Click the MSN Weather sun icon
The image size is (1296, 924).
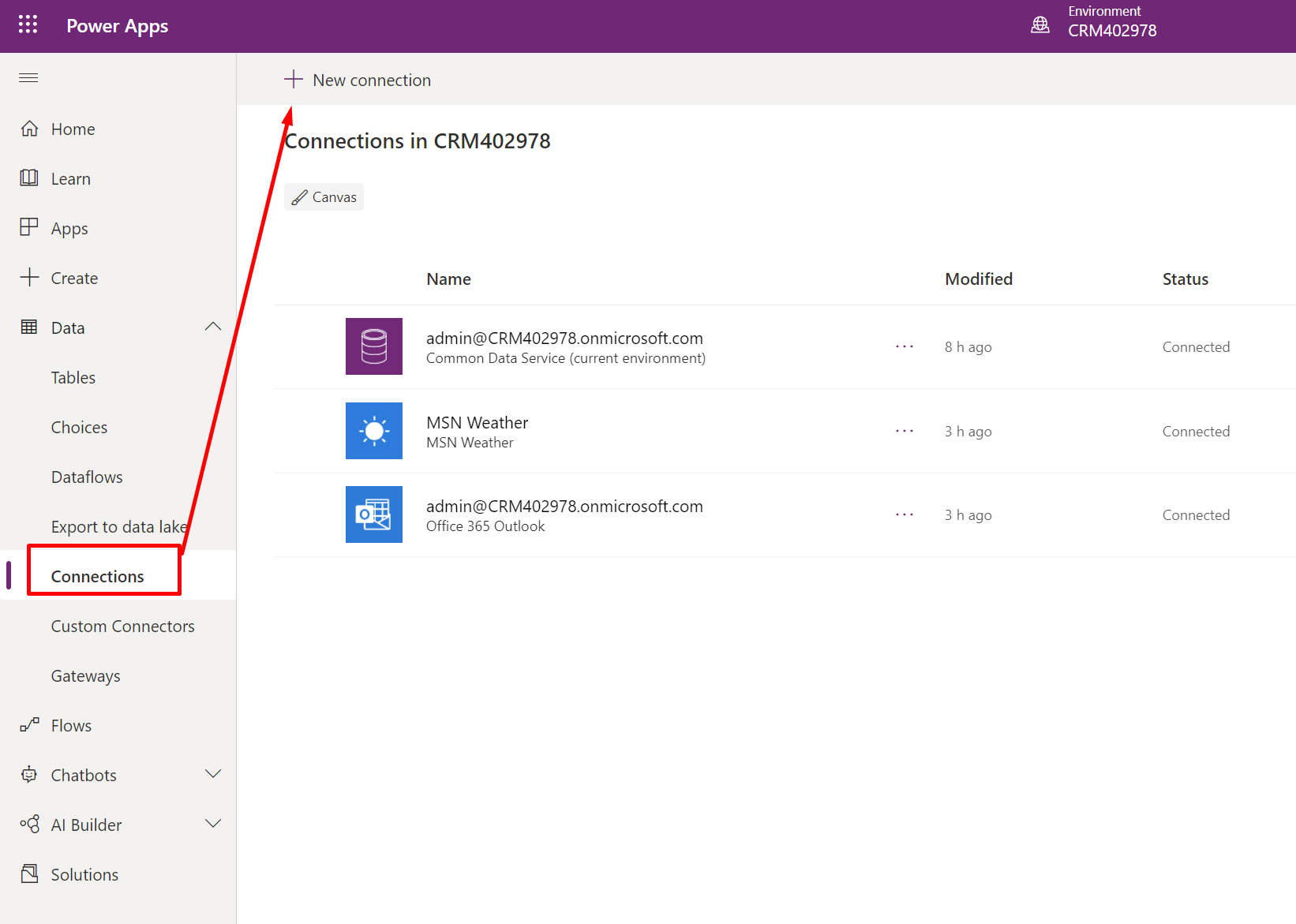(374, 431)
